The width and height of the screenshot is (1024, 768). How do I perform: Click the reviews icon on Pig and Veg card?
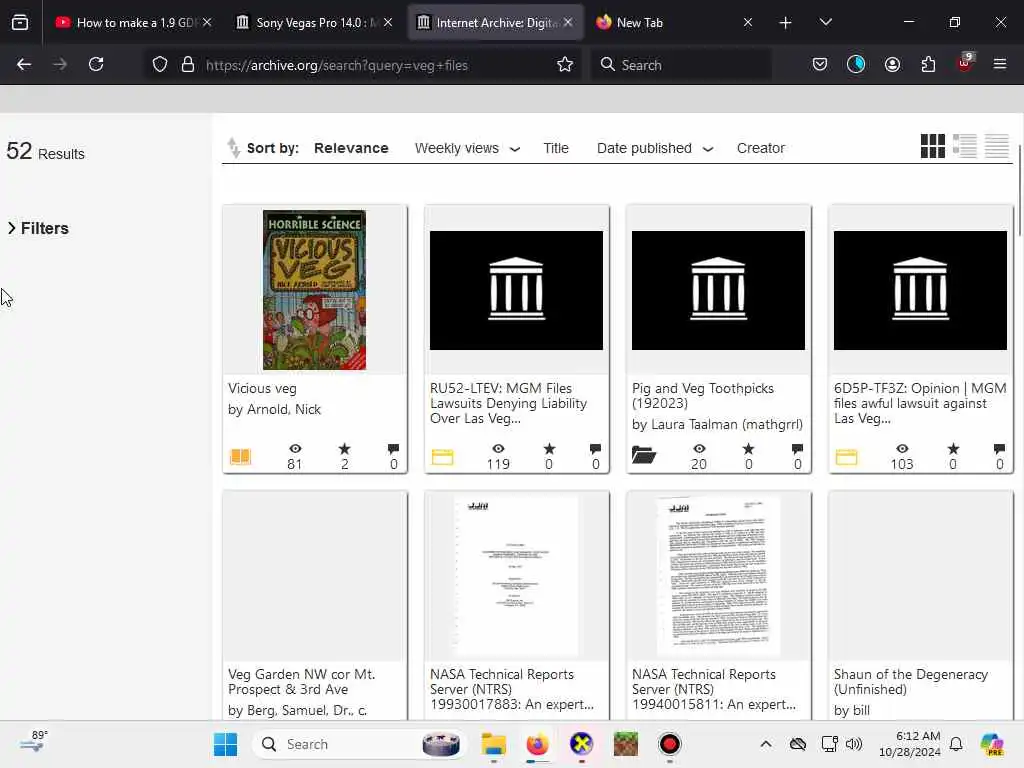(x=797, y=449)
